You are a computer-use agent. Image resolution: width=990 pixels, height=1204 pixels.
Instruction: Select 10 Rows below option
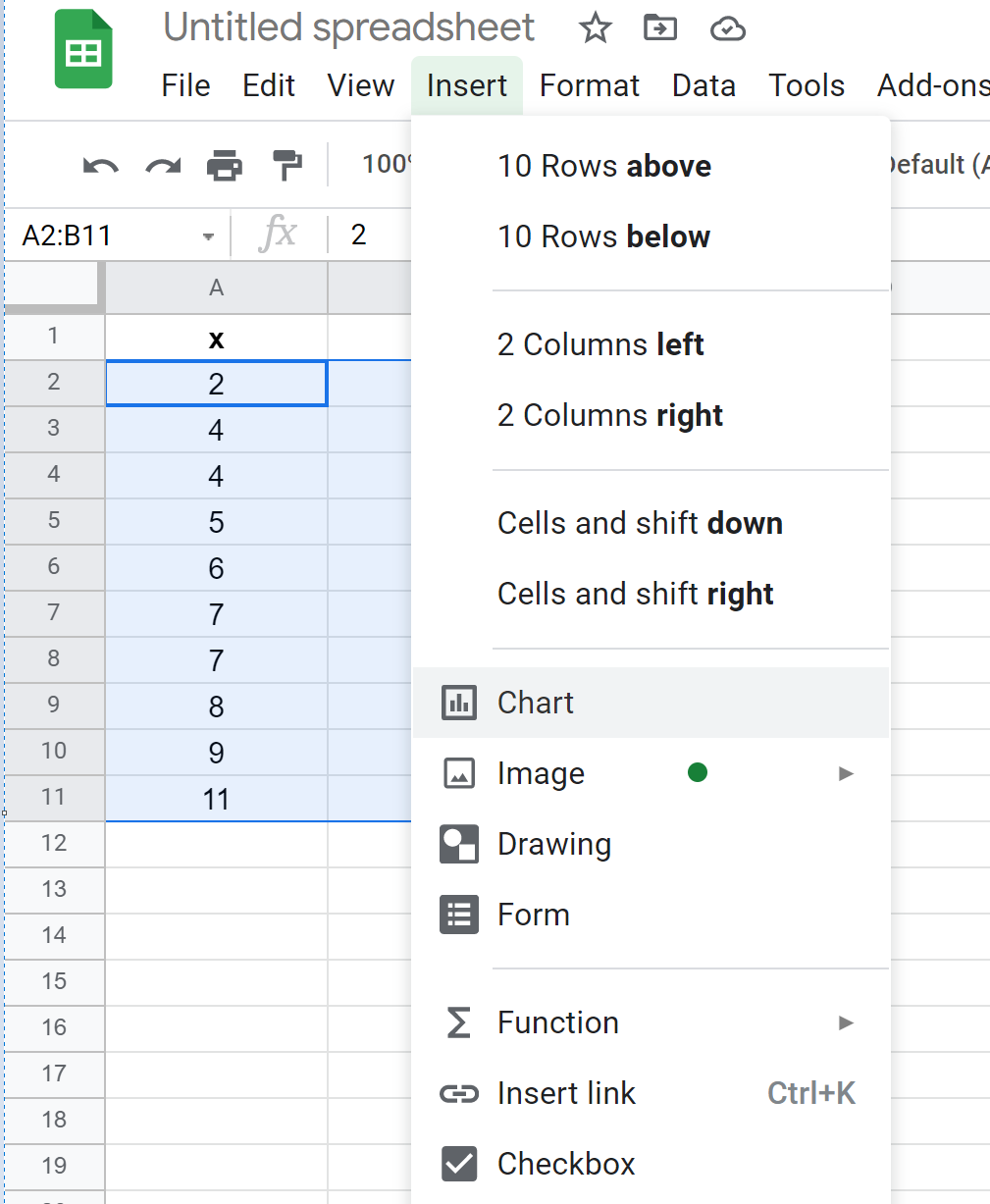[603, 236]
